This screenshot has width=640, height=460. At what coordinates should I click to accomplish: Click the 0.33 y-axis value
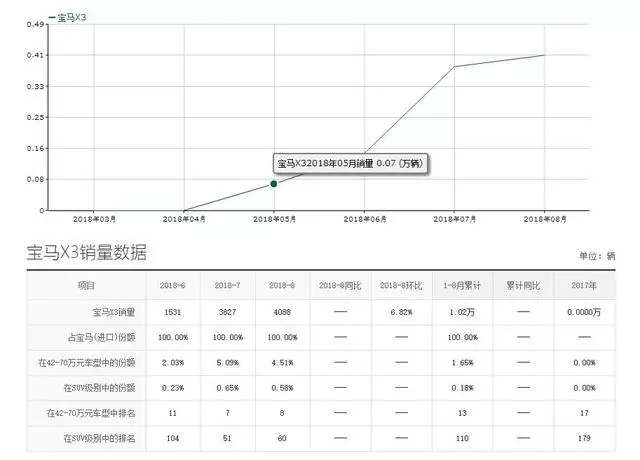tap(35, 87)
